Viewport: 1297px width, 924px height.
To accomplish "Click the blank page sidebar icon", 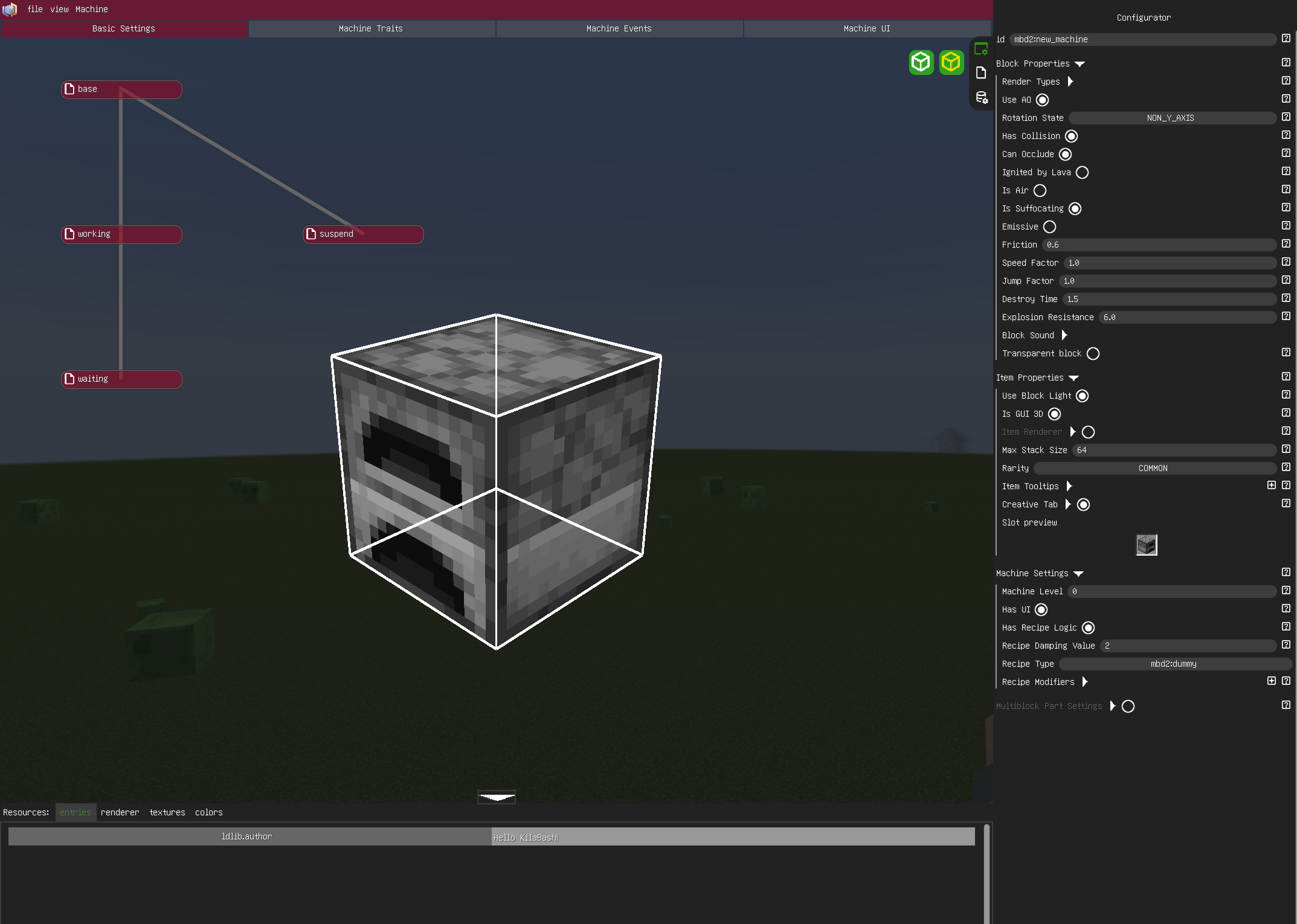I will [x=981, y=73].
